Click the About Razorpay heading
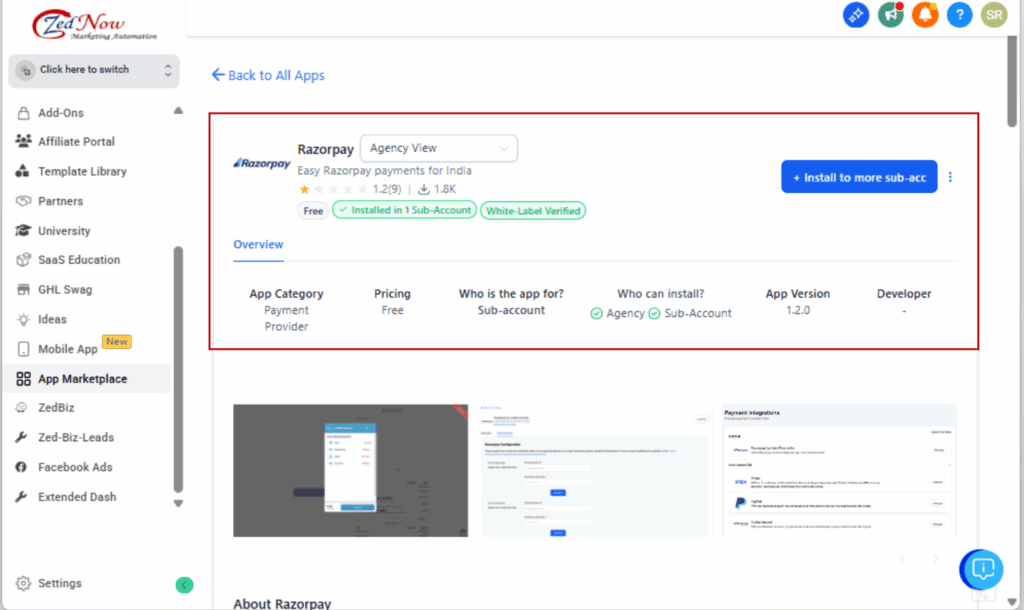The image size is (1024, 610). [x=282, y=603]
